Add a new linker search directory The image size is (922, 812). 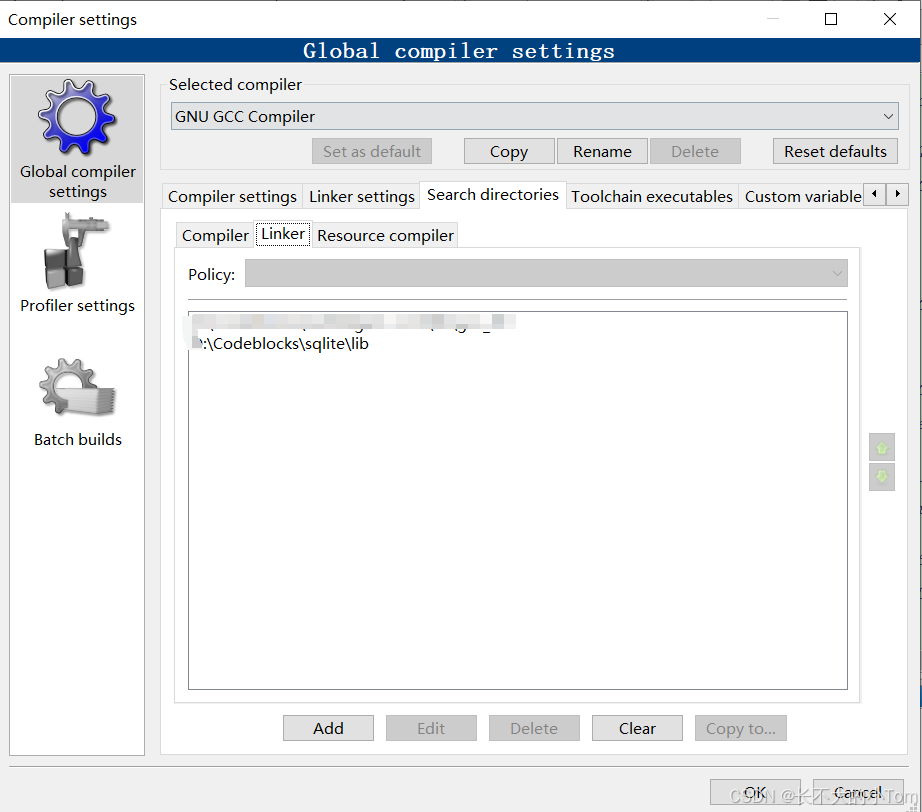coord(328,728)
